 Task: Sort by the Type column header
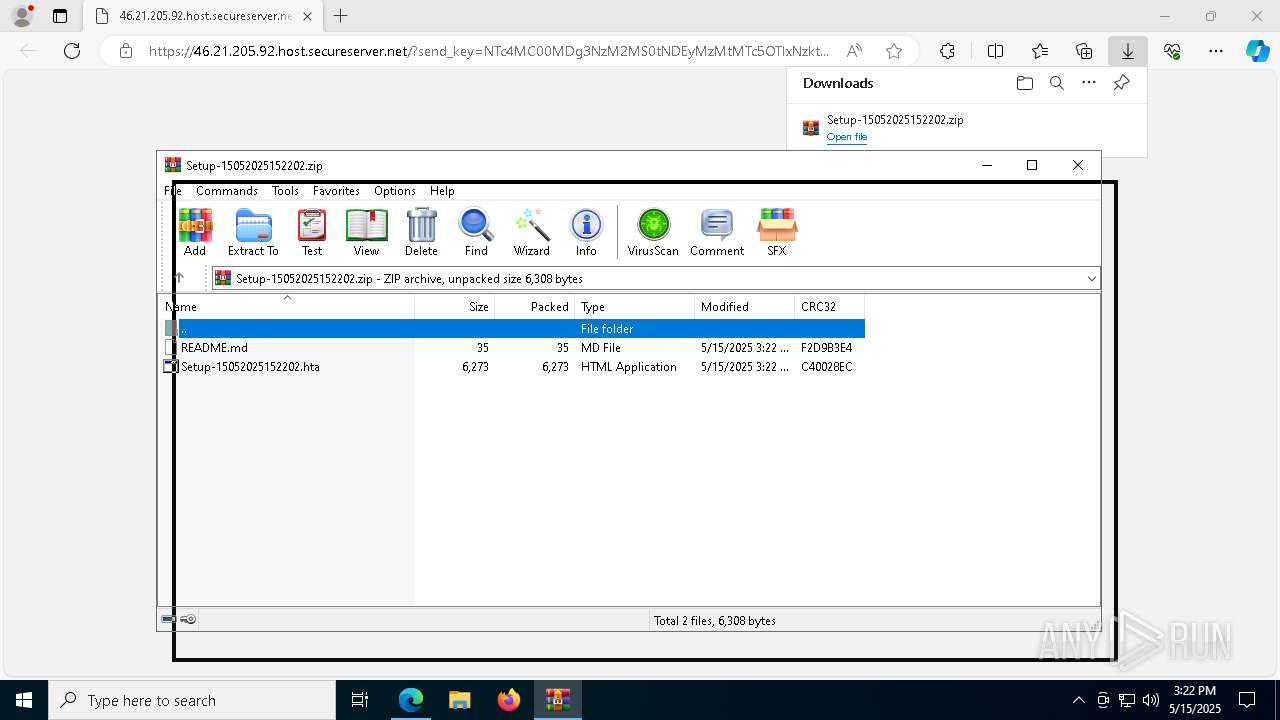pos(634,307)
